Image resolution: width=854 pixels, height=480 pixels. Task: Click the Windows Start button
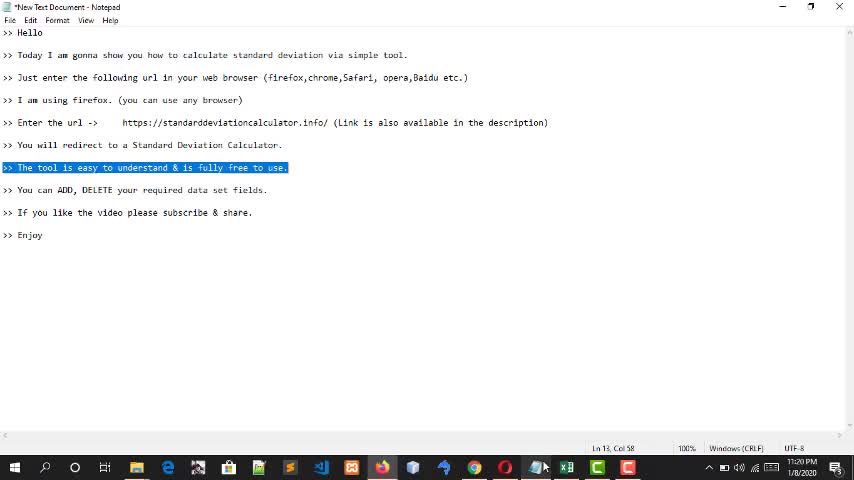click(x=14, y=467)
